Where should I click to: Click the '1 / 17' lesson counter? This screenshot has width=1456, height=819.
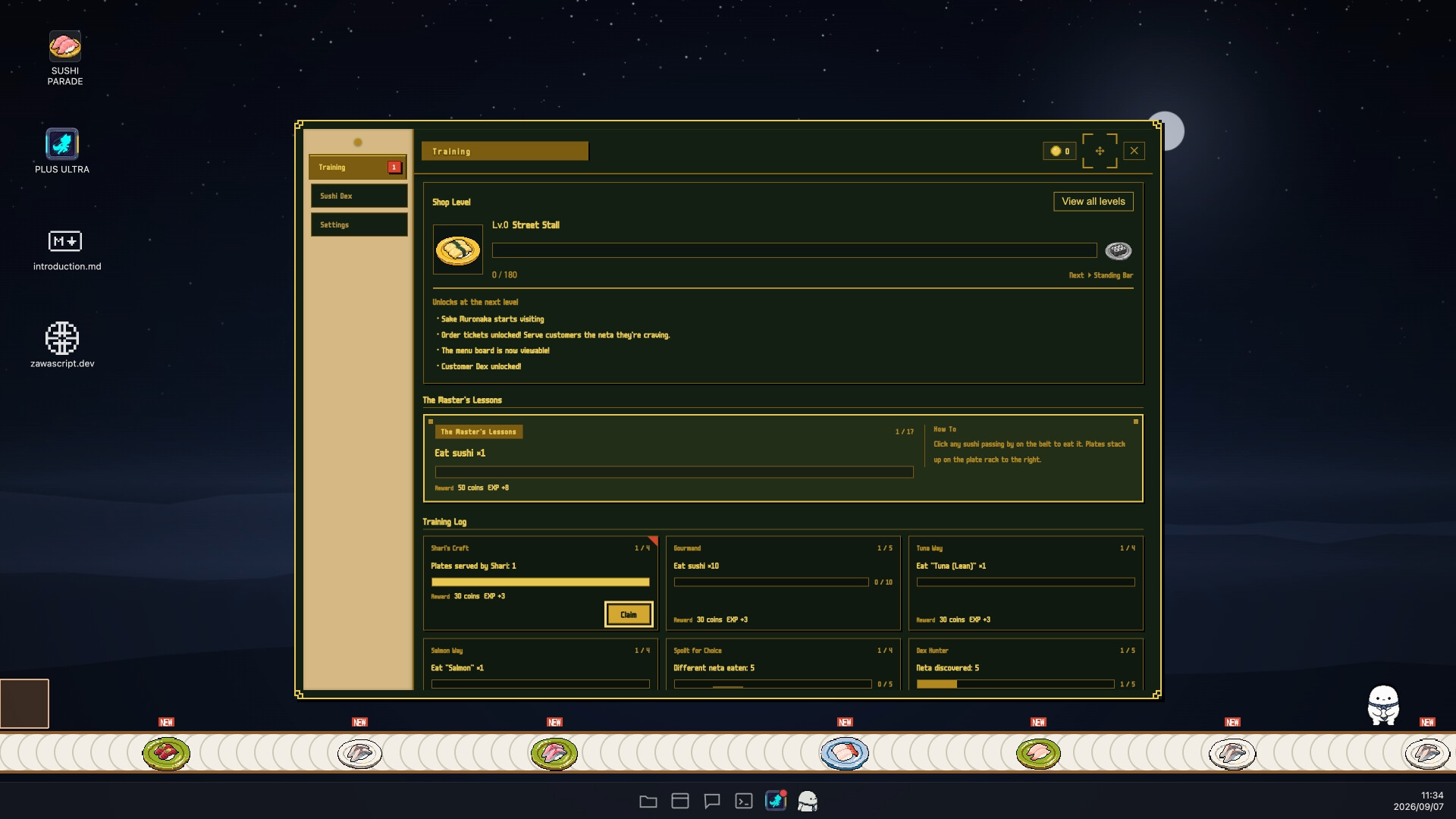(904, 432)
